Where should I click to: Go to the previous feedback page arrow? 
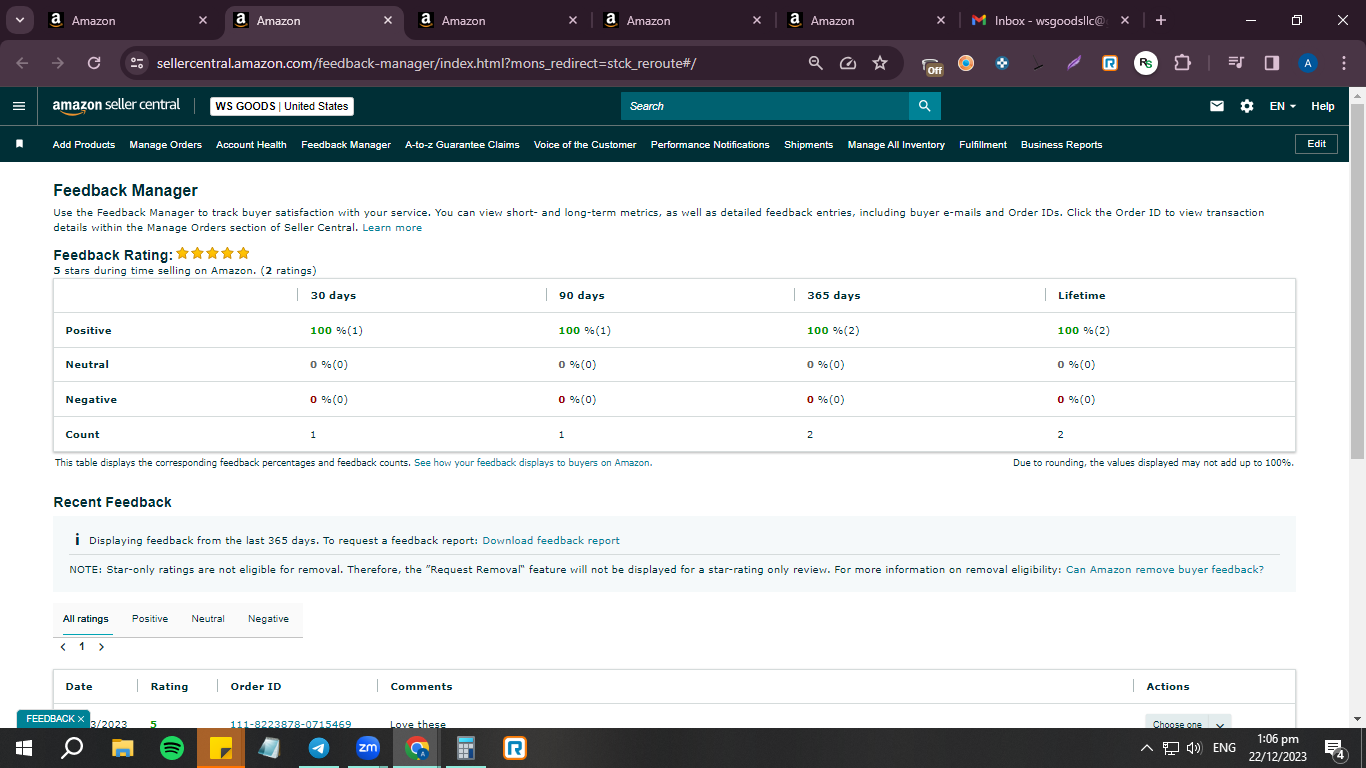[63, 647]
